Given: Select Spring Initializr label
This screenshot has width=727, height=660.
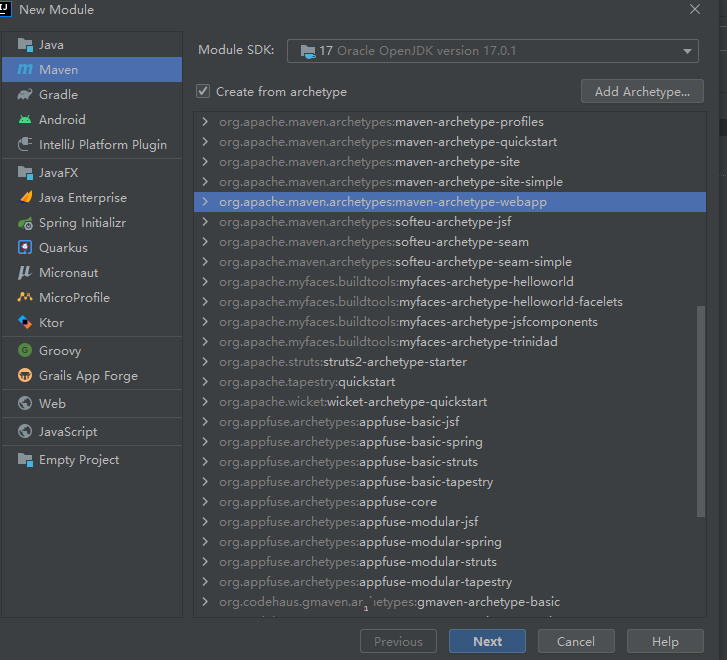Looking at the screenshot, I should click(83, 223).
